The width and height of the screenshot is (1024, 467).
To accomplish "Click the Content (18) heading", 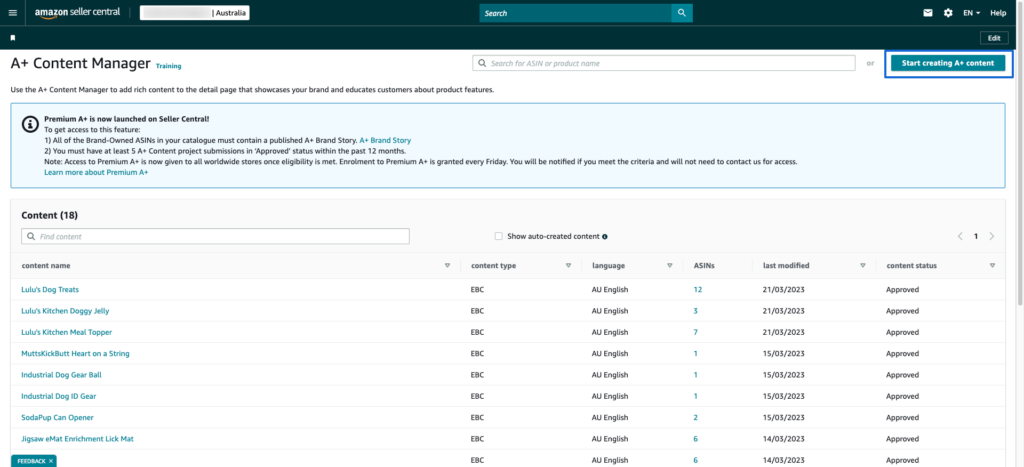I will coord(50,215).
